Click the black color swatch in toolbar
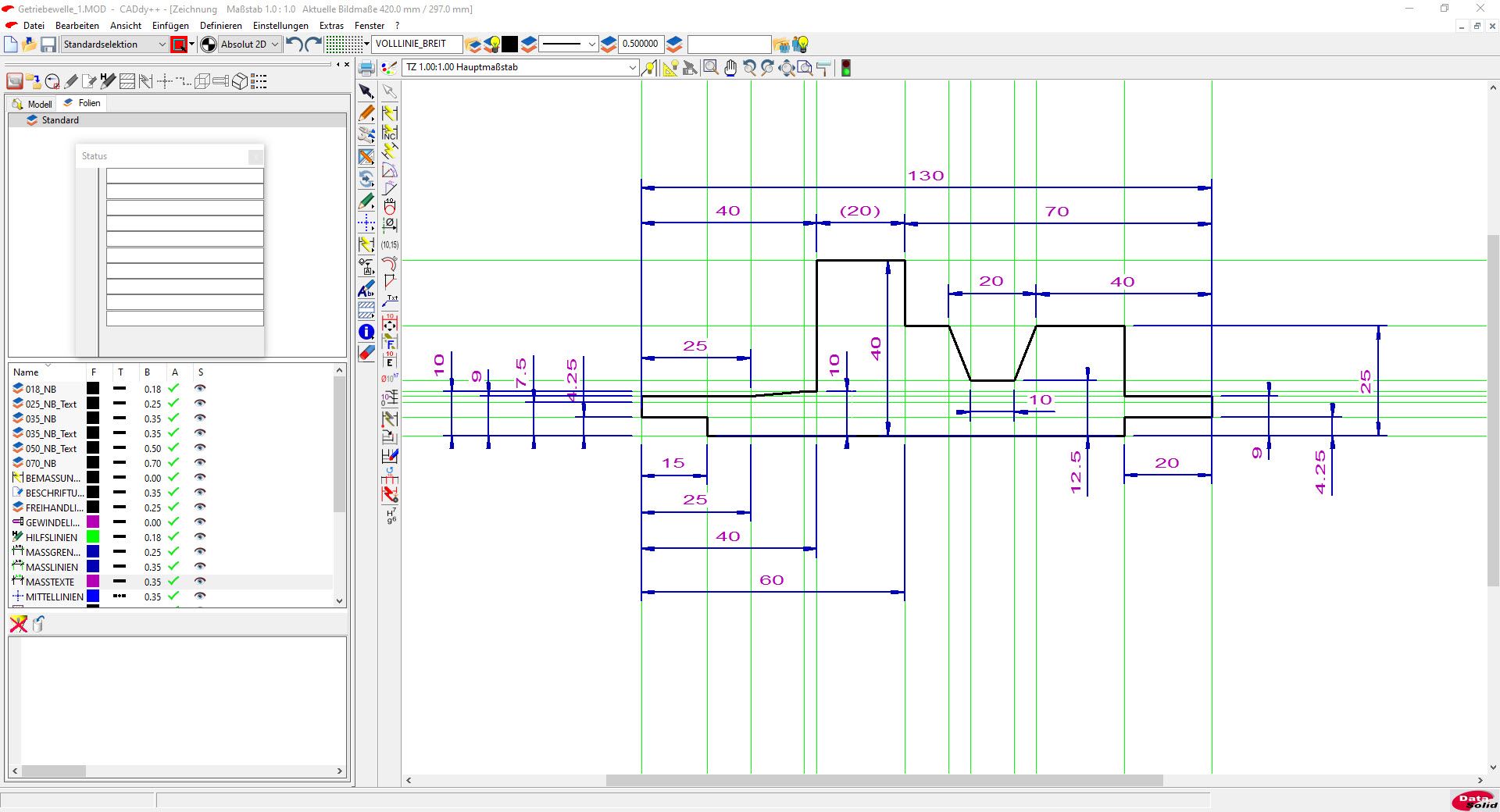The image size is (1500, 812). [509, 45]
